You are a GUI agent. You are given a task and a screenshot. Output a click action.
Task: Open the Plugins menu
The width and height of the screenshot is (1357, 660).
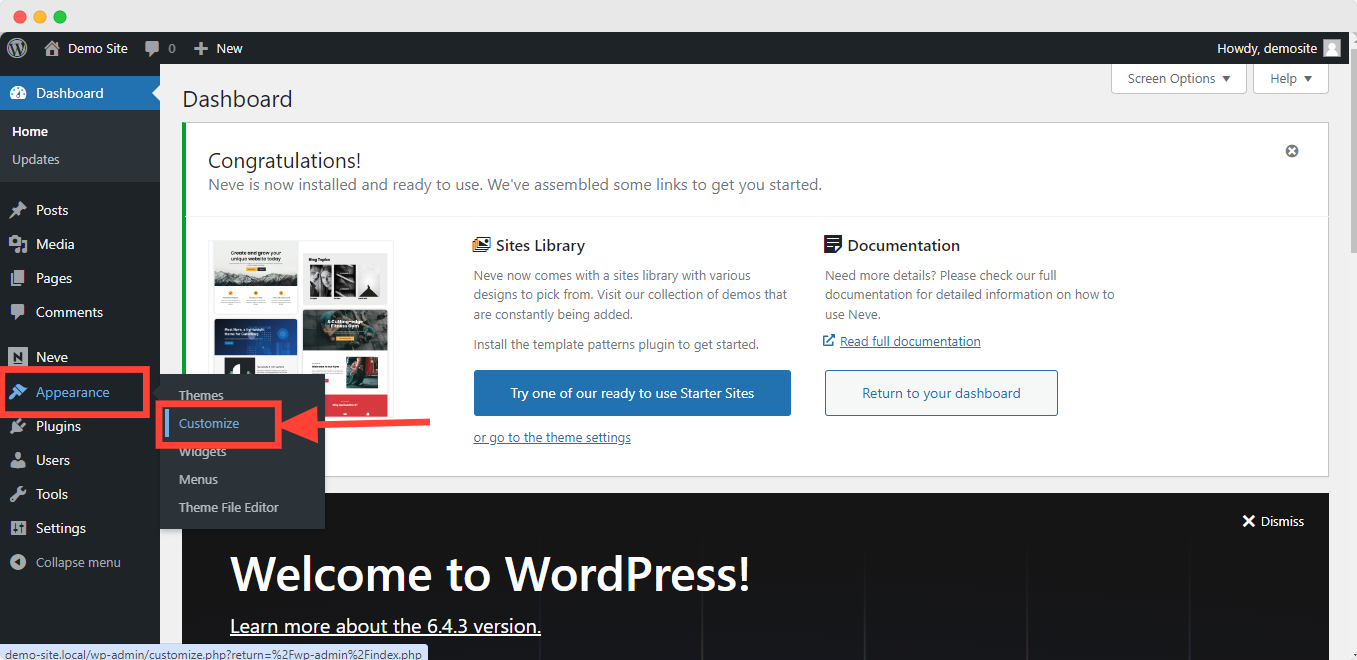coord(80,426)
